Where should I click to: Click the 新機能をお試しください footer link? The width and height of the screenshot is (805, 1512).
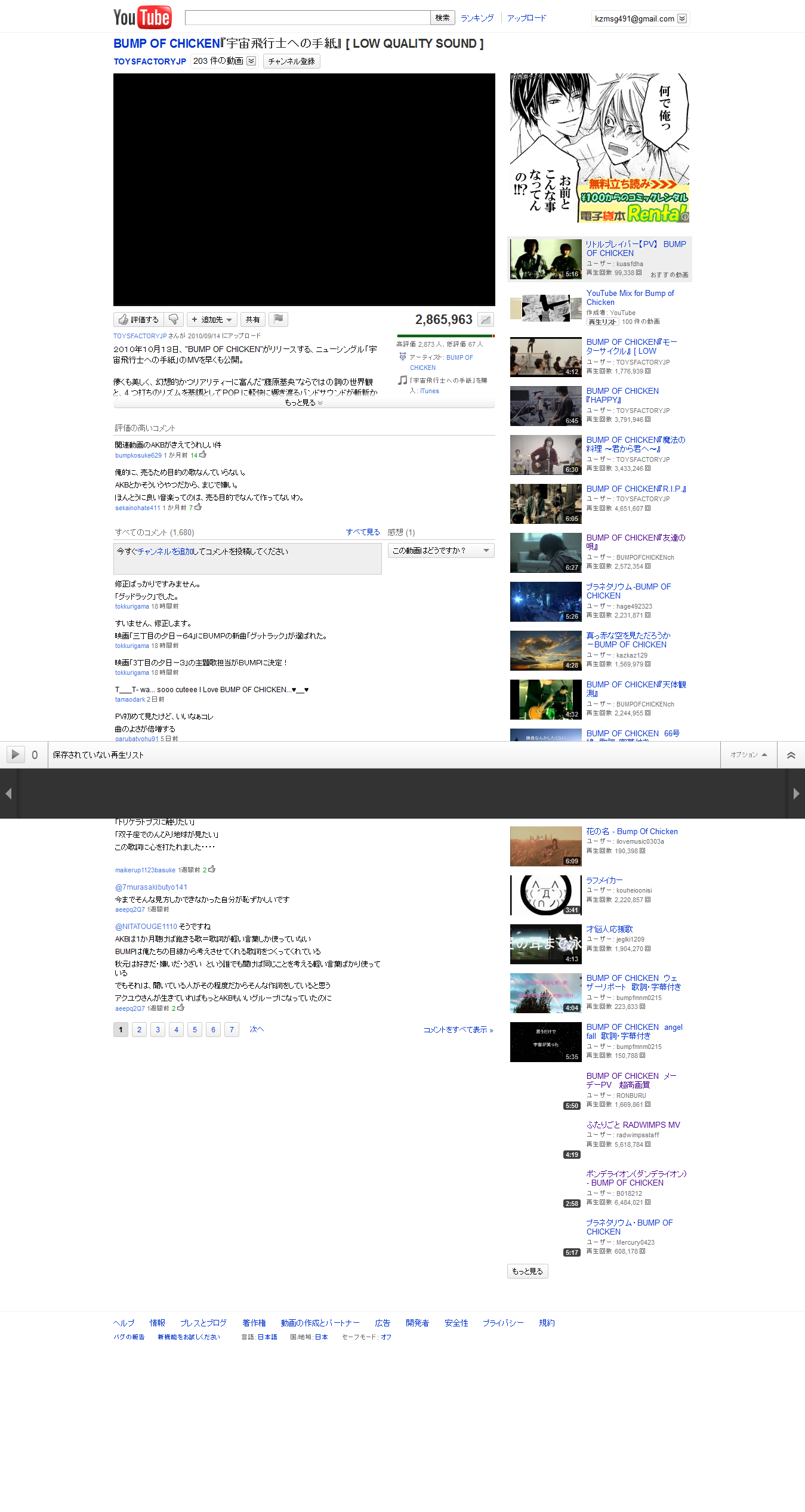189,1337
